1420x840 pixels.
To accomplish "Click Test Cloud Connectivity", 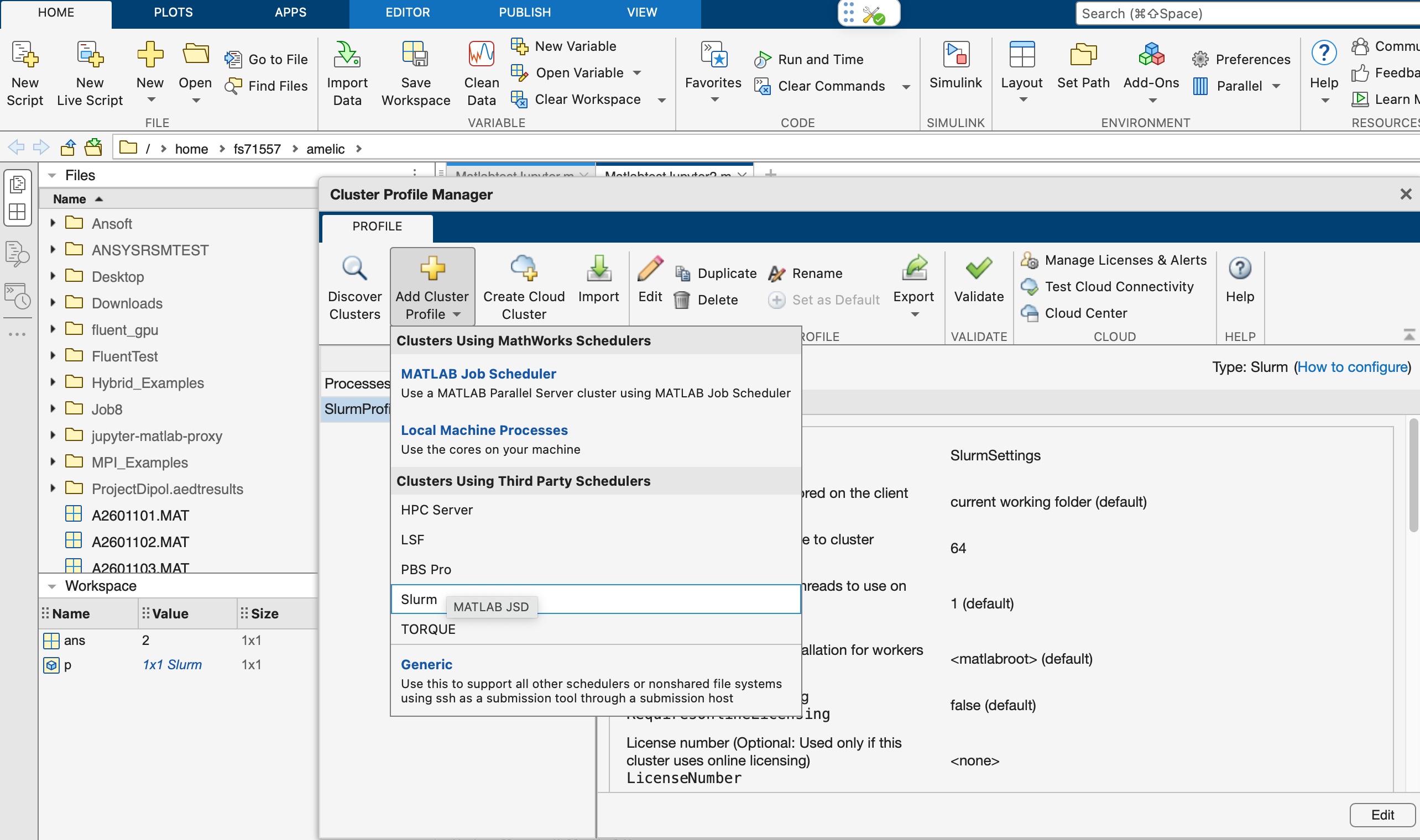I will (1108, 287).
